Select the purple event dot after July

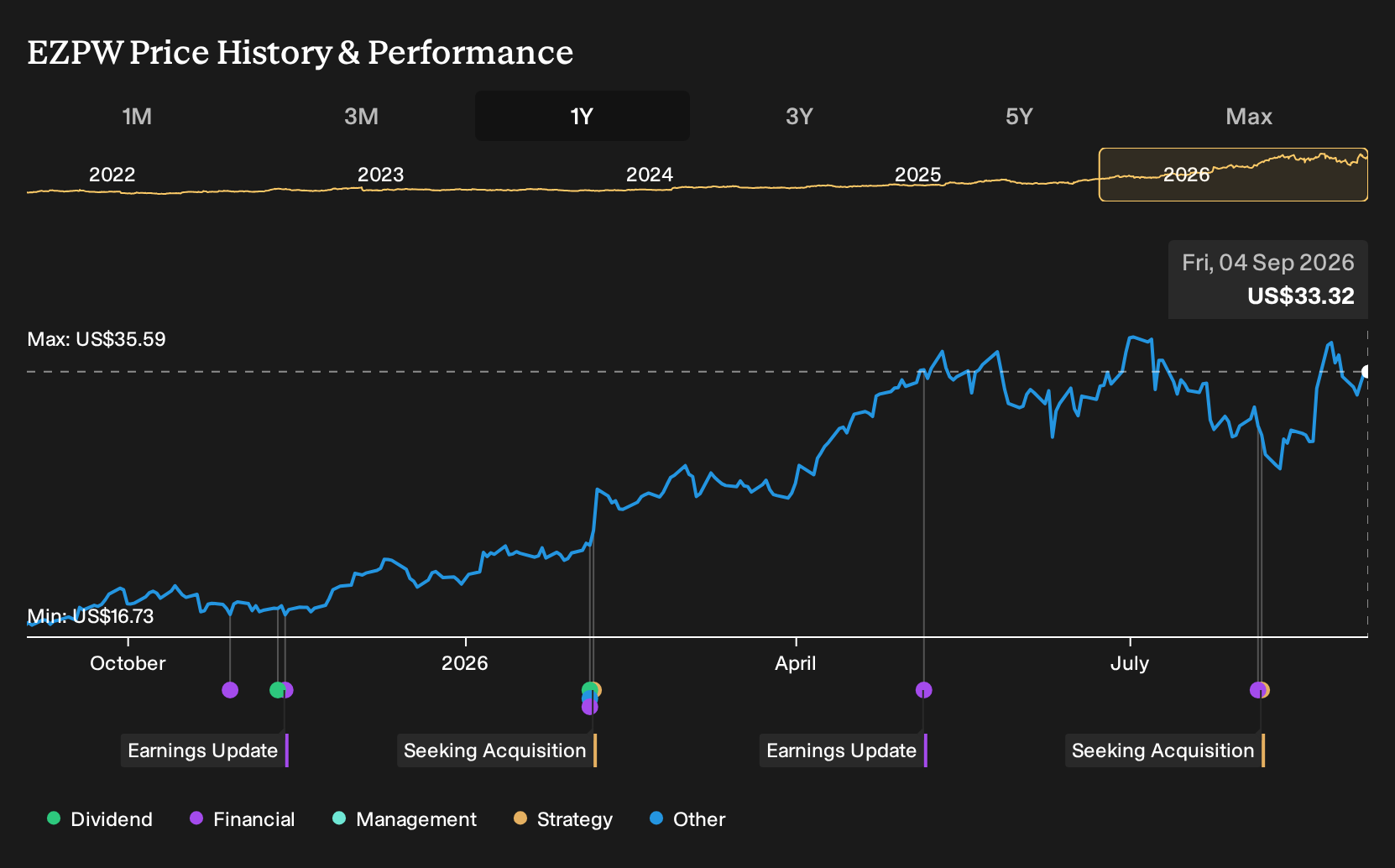(x=1257, y=690)
